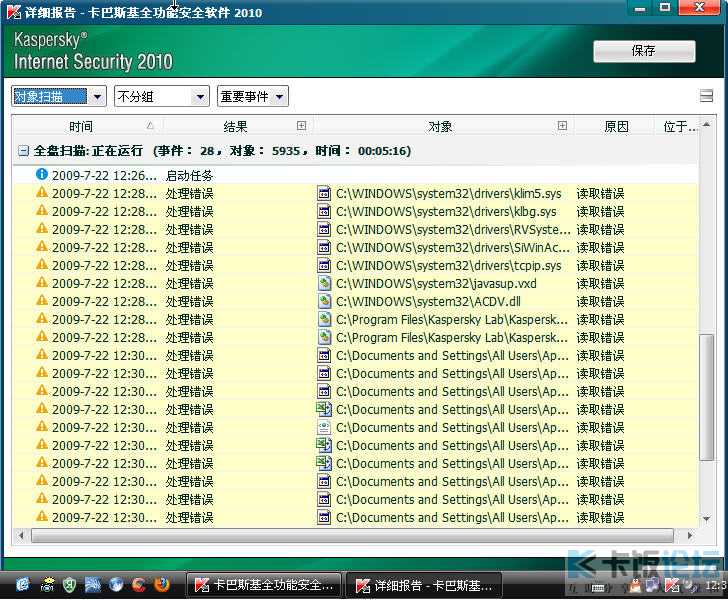Select path C:\WINDOWS\system32\drivers\tcpip.sys
The image size is (728, 601).
pos(448,265)
